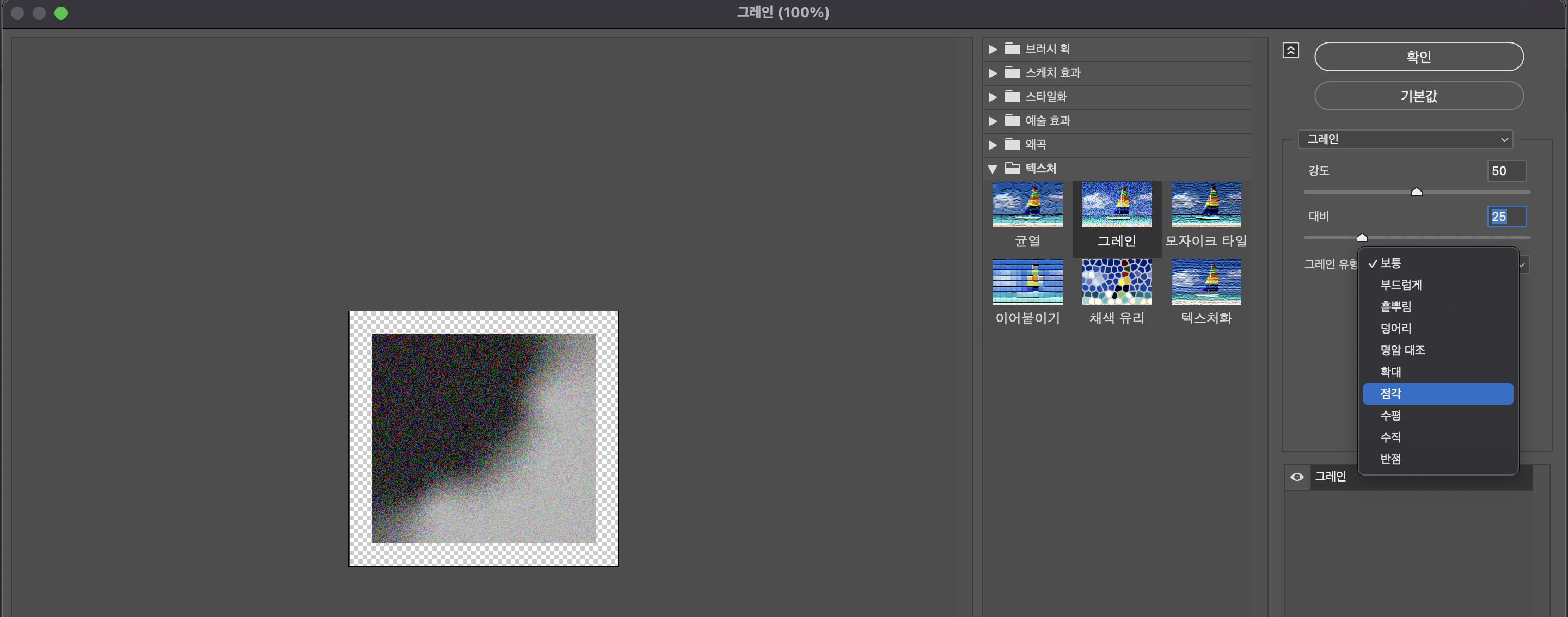Click the 텍스처 open folder icon

tap(1012, 168)
